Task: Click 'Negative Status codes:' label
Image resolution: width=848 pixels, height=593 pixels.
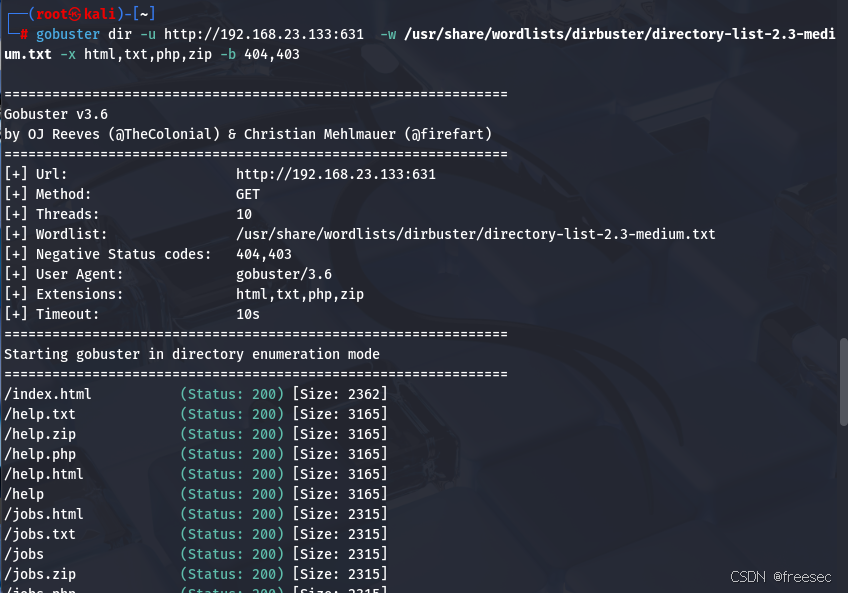Action: point(123,254)
